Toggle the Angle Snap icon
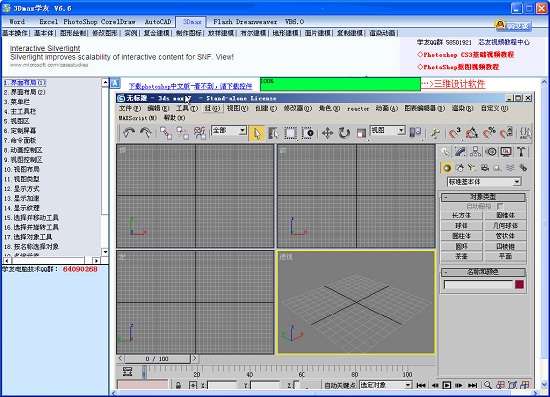Image resolution: width=550 pixels, height=397 pixels. coord(472,133)
